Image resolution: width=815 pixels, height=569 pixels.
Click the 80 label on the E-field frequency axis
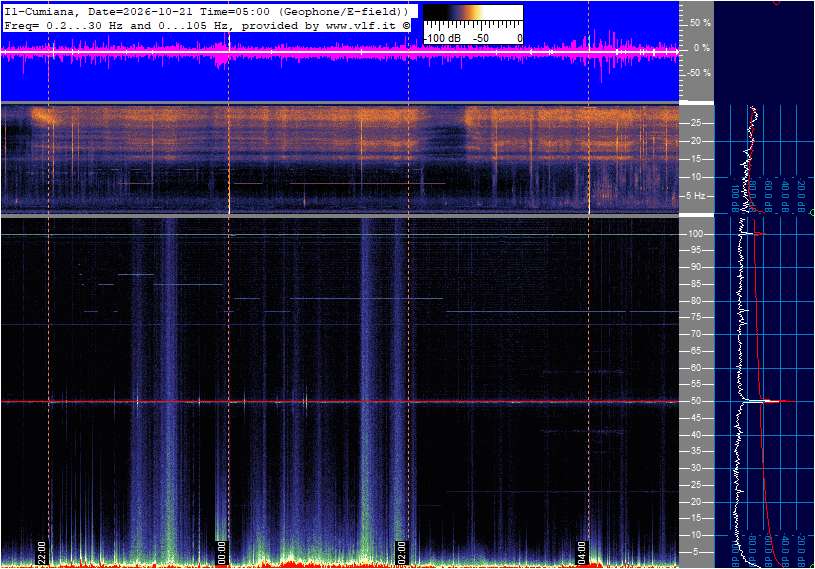(x=696, y=301)
